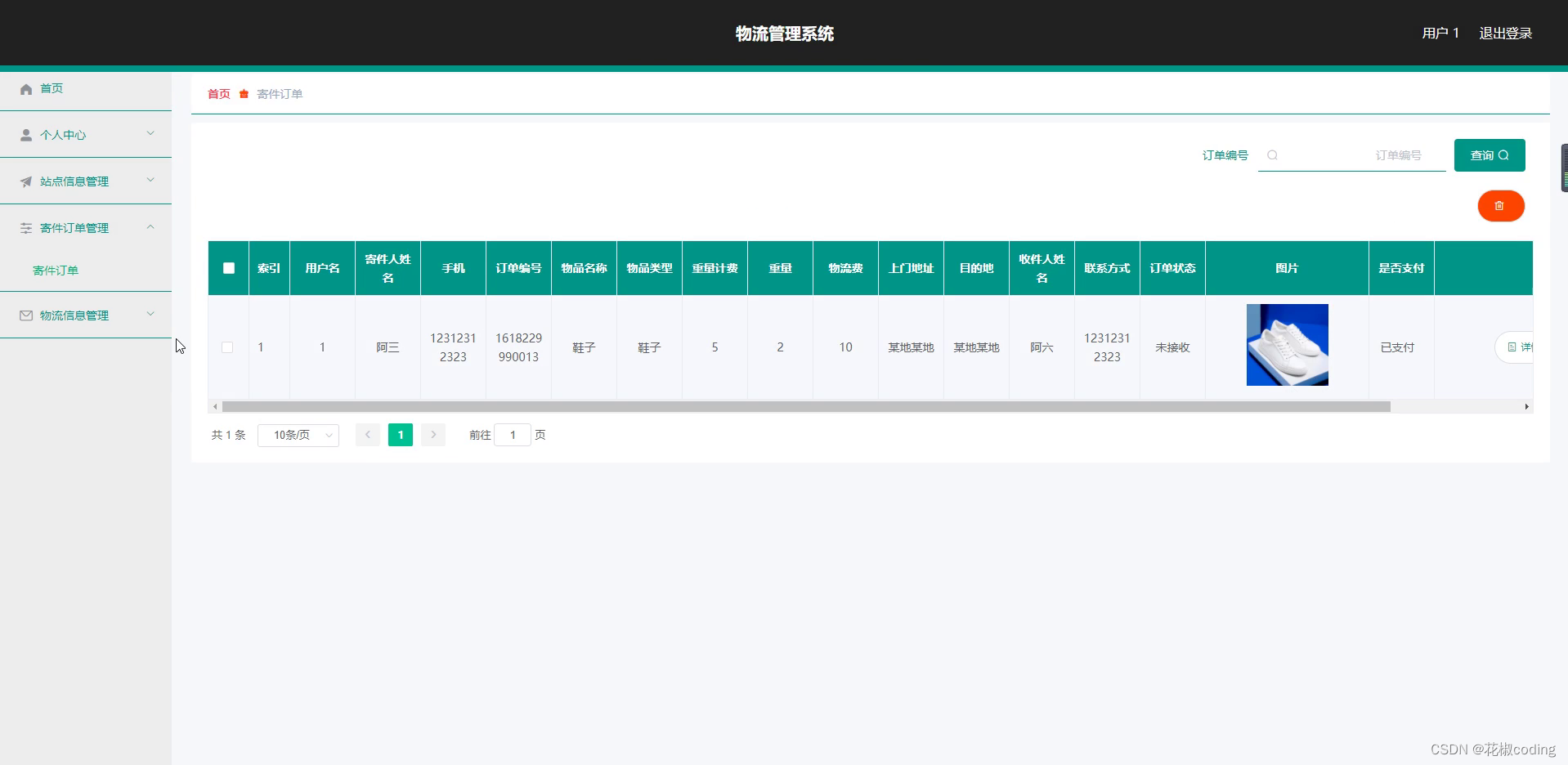Image resolution: width=1568 pixels, height=765 pixels.
Task: Select the 寄件订单 submenu item
Action: tap(56, 271)
